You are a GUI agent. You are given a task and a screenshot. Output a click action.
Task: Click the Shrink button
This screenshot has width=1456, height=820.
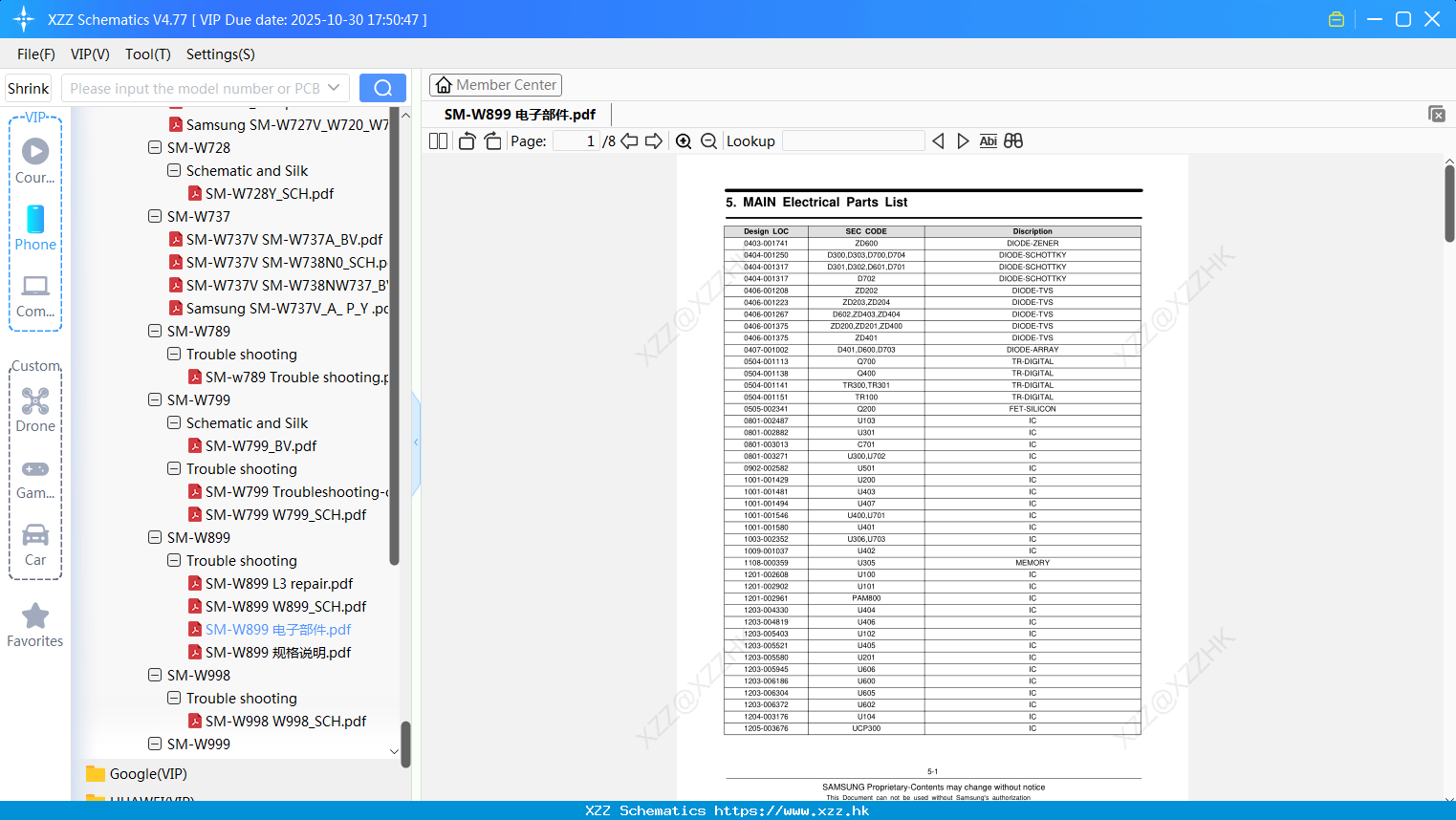[x=28, y=88]
